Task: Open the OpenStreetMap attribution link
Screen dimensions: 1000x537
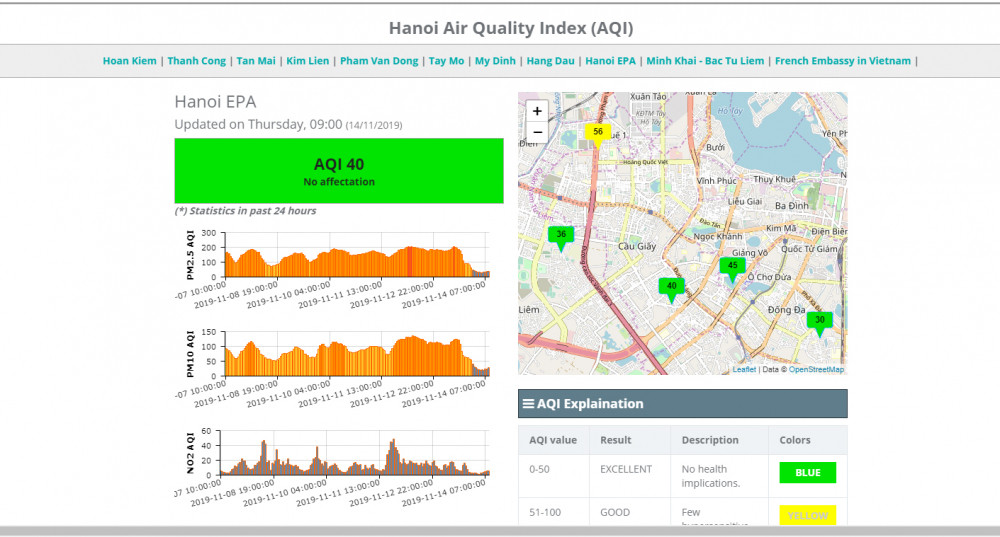Action: point(816,370)
